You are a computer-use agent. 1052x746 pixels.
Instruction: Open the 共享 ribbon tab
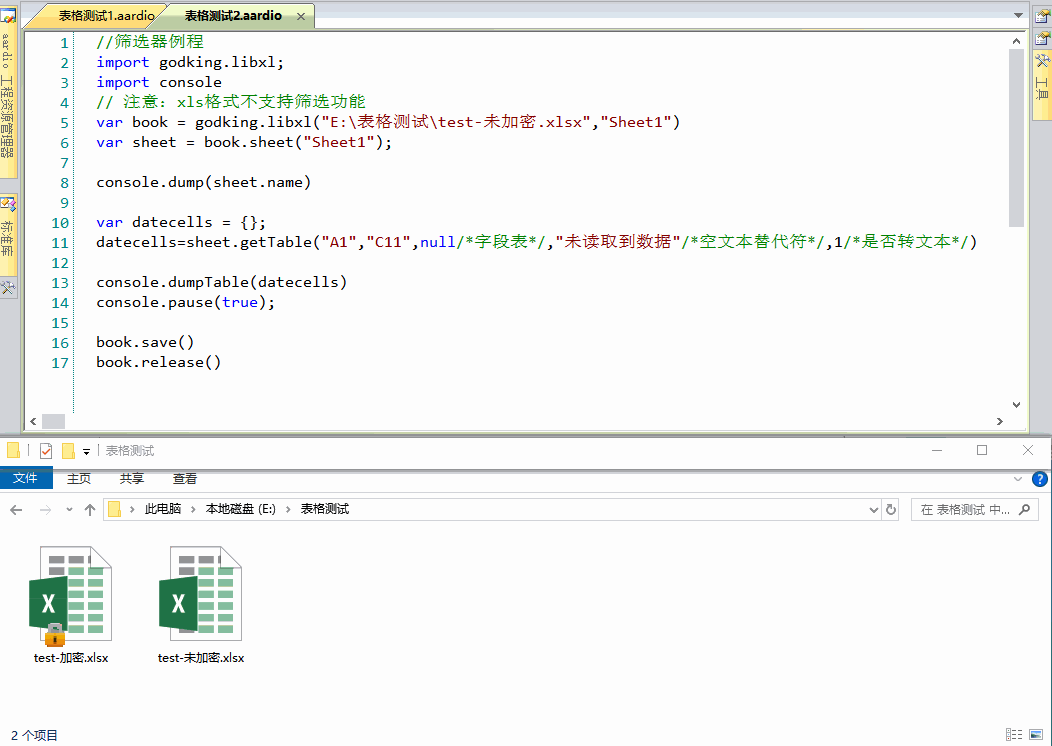(x=132, y=478)
